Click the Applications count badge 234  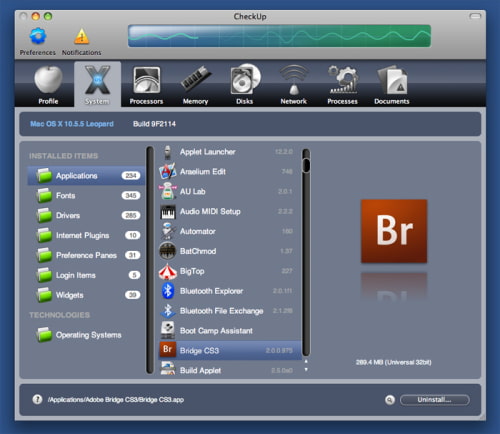[x=131, y=175]
